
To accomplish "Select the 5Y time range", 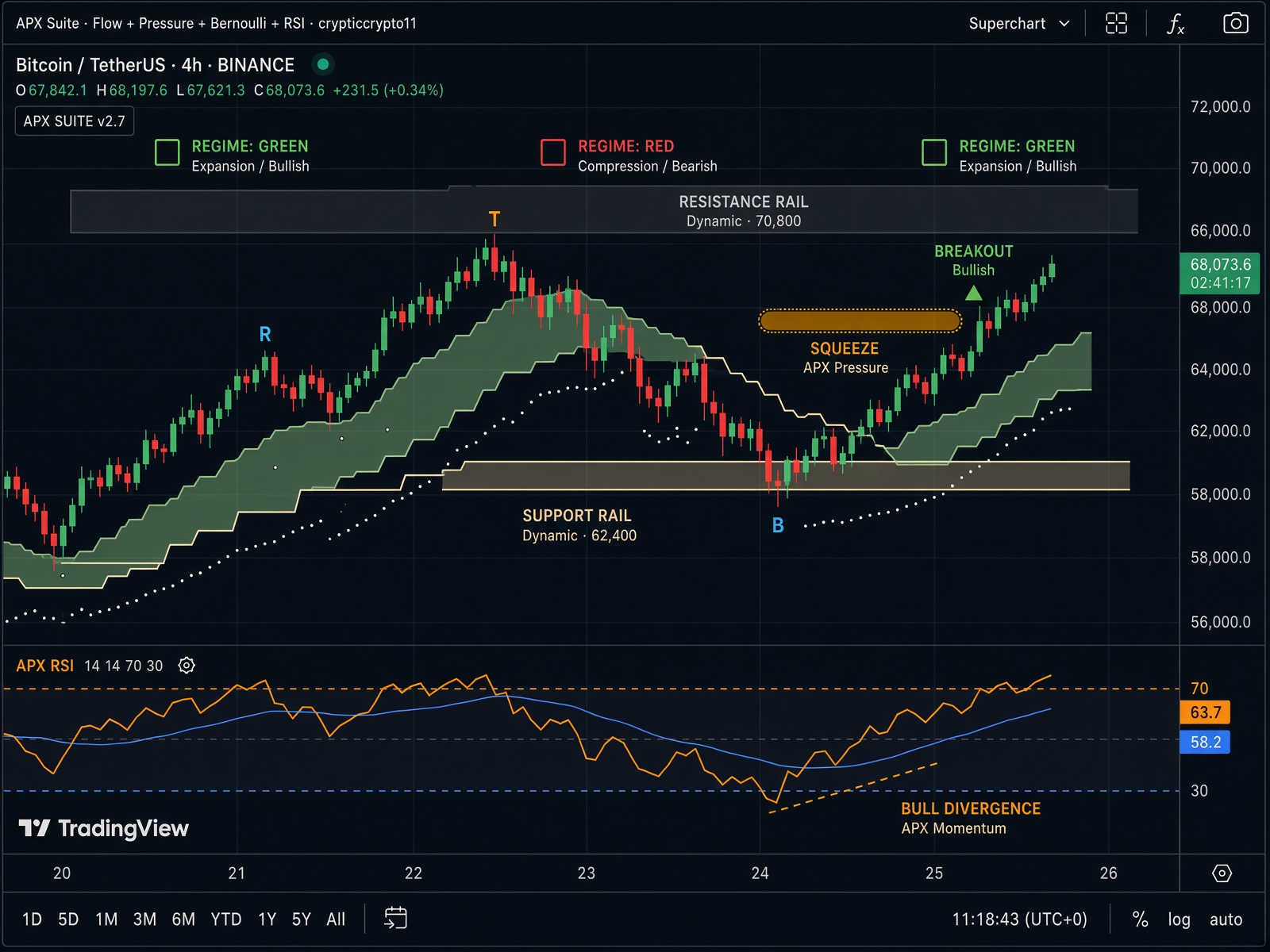I will tap(302, 919).
